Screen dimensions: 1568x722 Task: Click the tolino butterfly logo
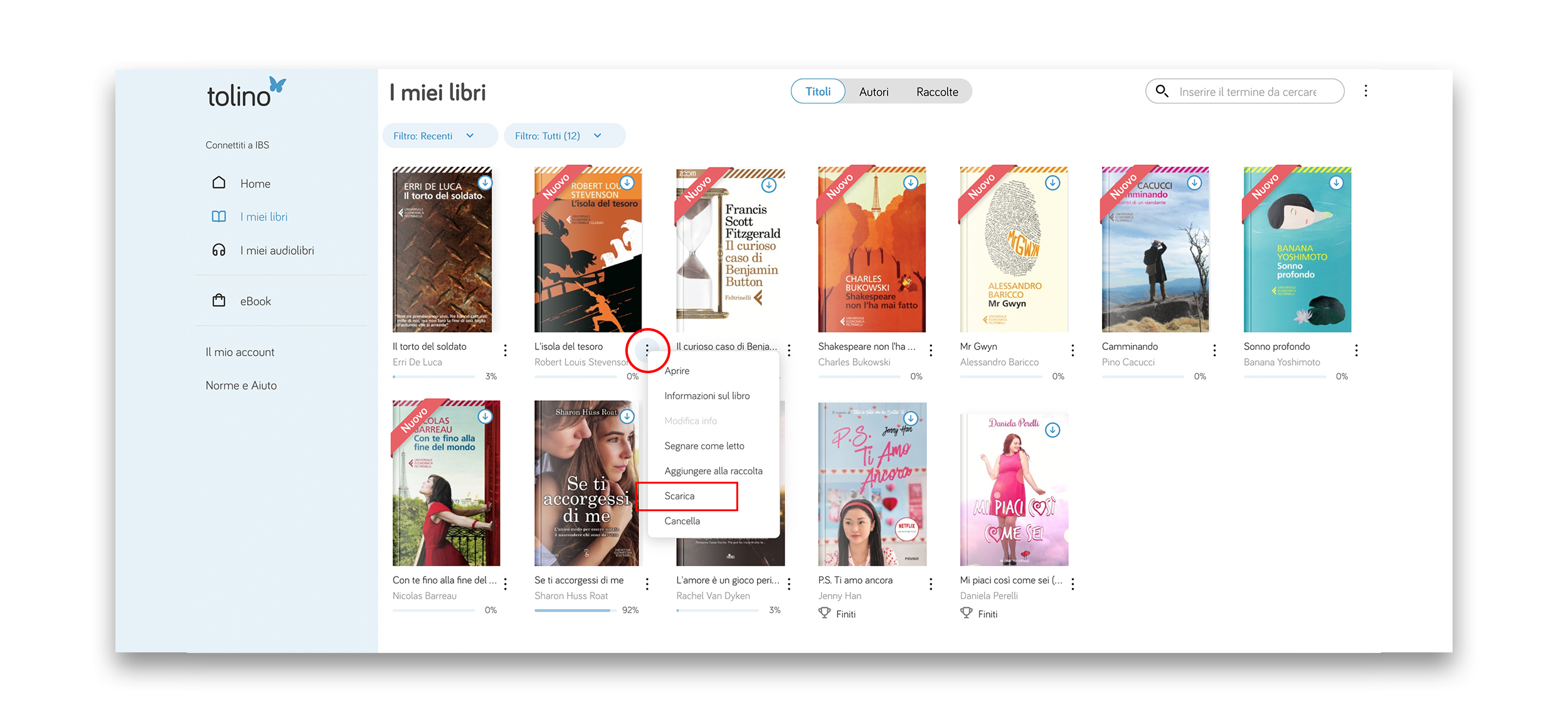(246, 93)
